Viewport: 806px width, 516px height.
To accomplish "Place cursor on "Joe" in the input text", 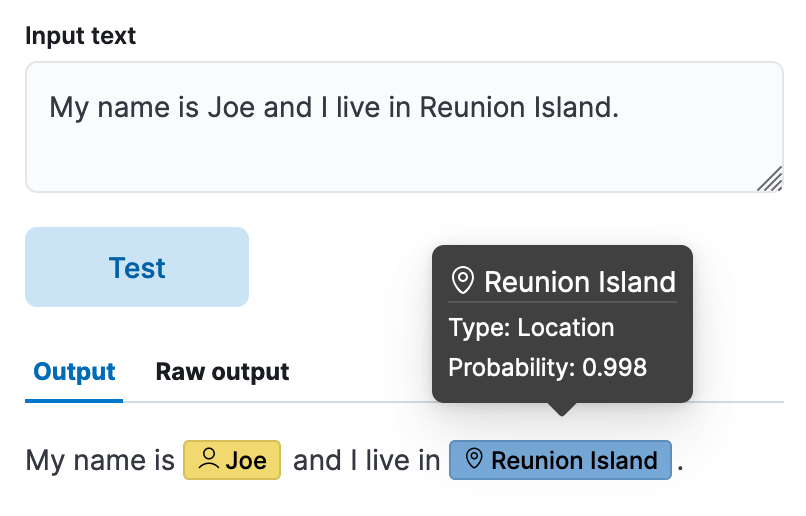I will pos(231,107).
